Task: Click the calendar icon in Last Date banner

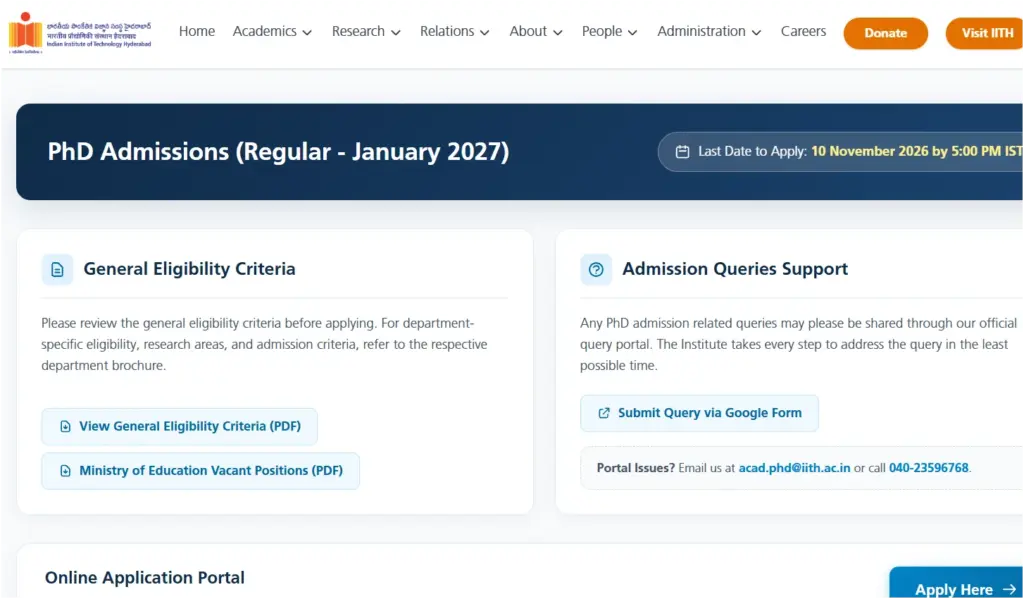Action: coord(682,152)
